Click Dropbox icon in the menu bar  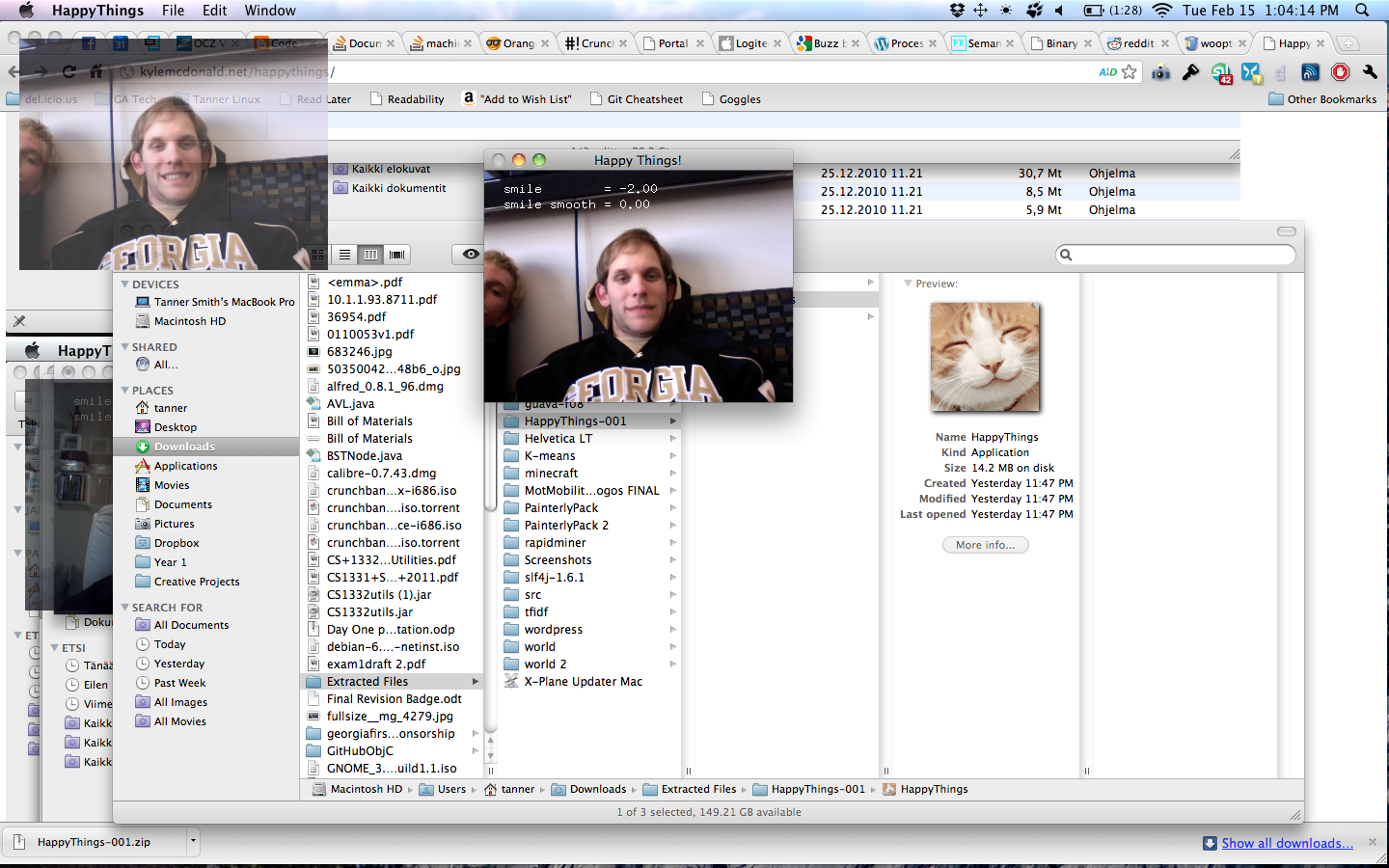(x=957, y=11)
